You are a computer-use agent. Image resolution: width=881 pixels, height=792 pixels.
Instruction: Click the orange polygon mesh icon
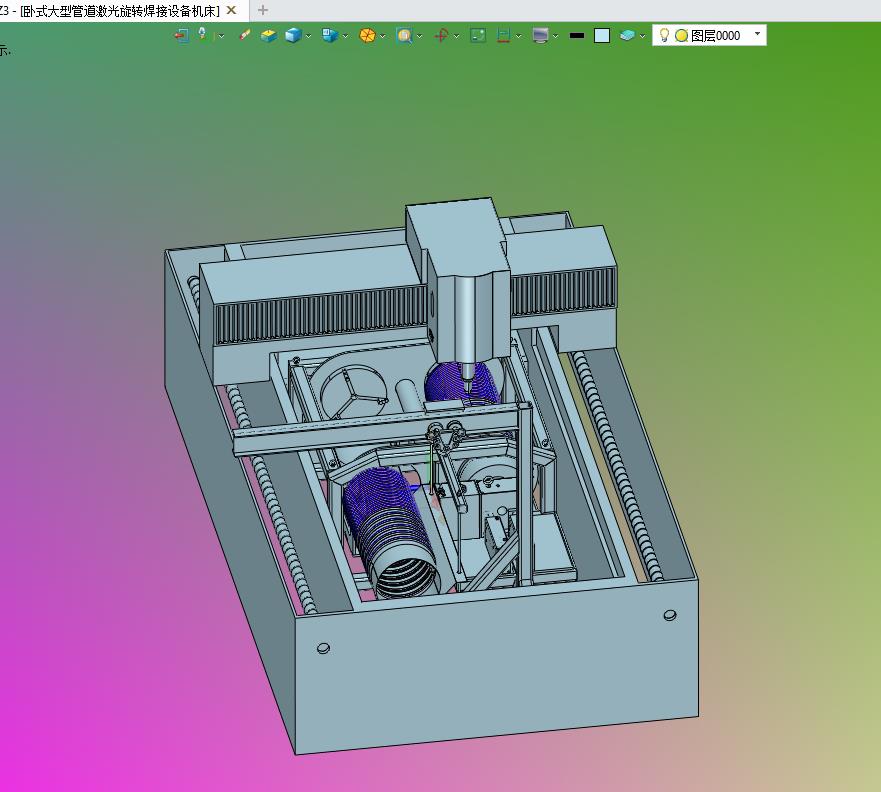pyautogui.click(x=367, y=35)
